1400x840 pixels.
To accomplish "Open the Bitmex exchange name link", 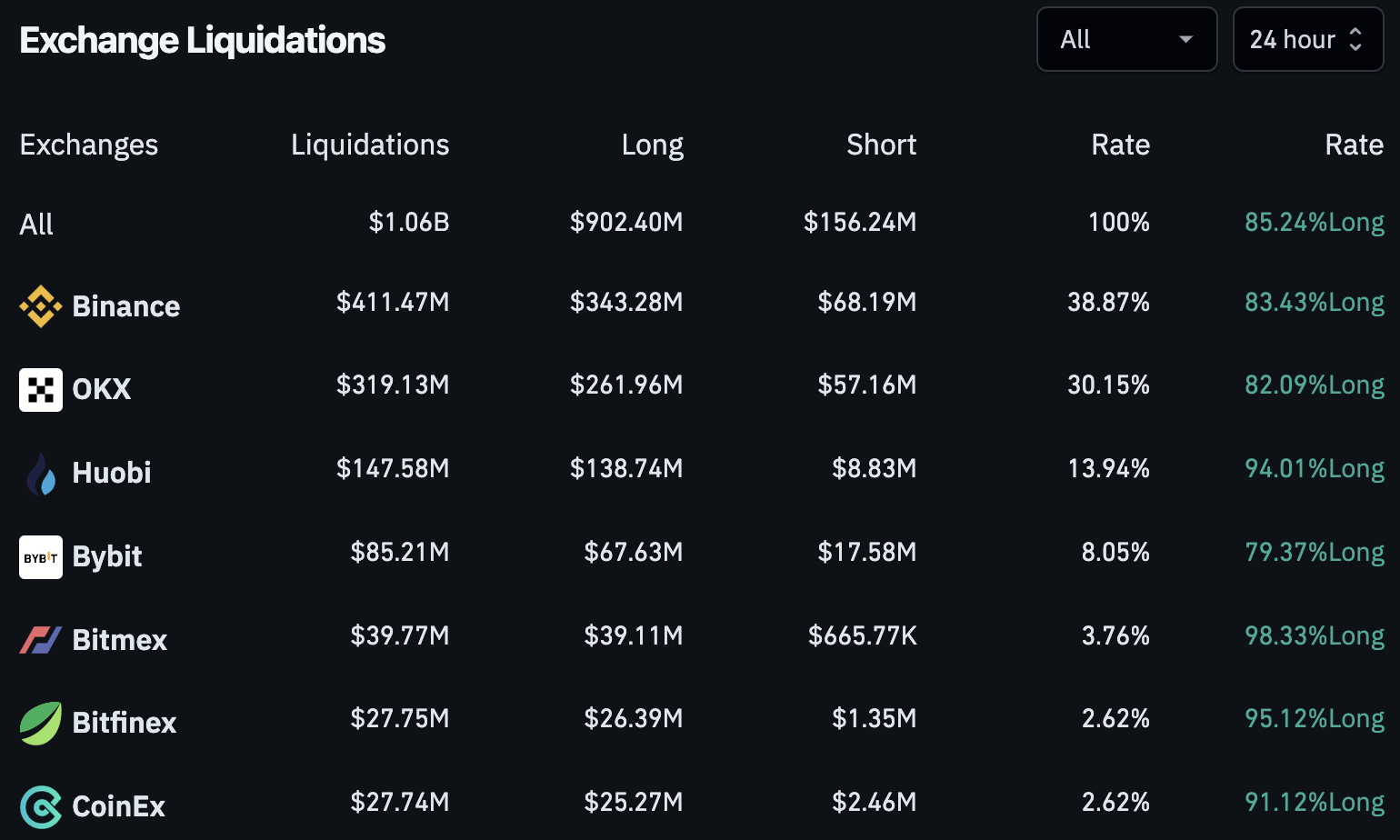I will coord(120,640).
